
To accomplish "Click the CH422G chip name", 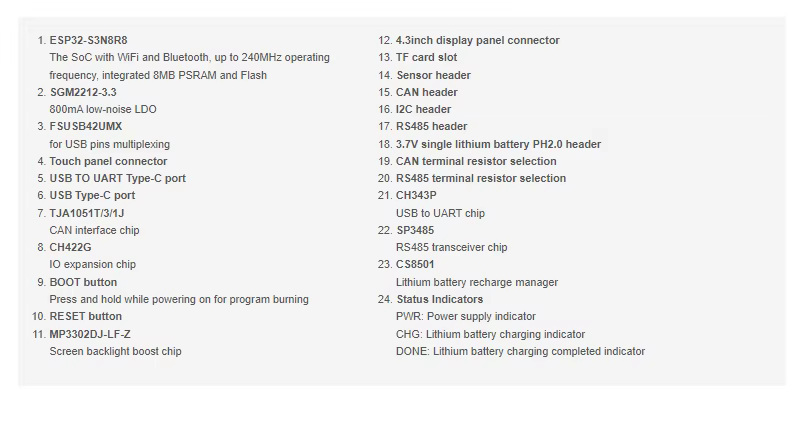I will tap(70, 247).
